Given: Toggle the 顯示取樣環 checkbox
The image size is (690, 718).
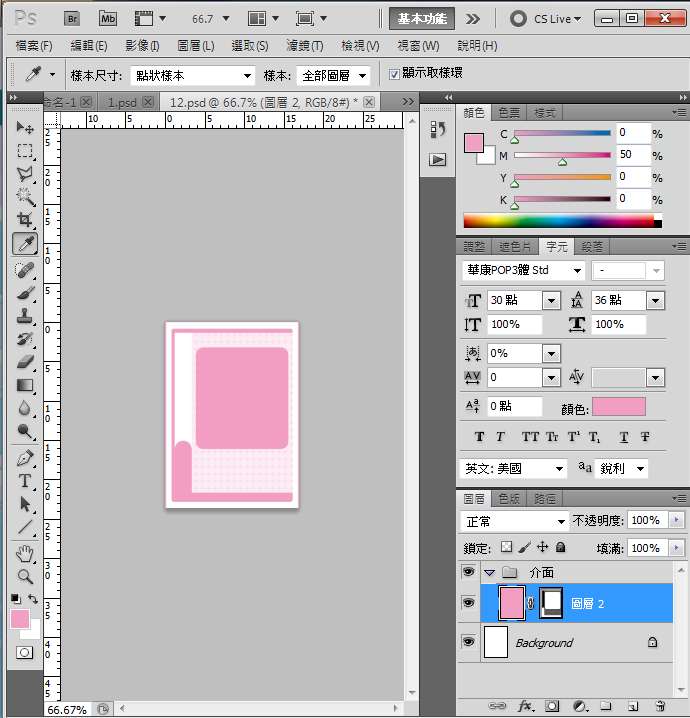Looking at the screenshot, I should pos(394,74).
